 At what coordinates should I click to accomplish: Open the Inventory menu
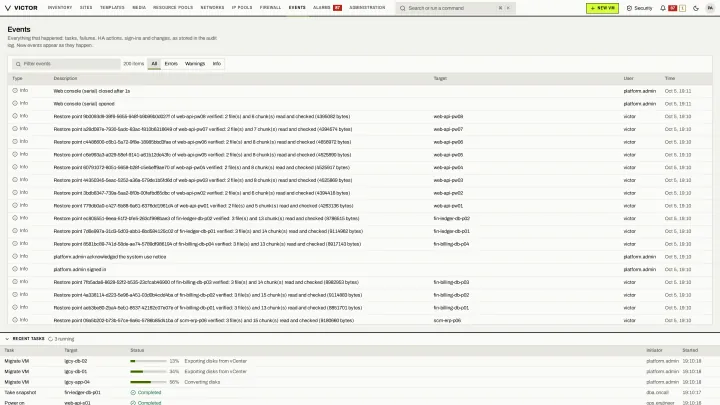[x=60, y=8]
